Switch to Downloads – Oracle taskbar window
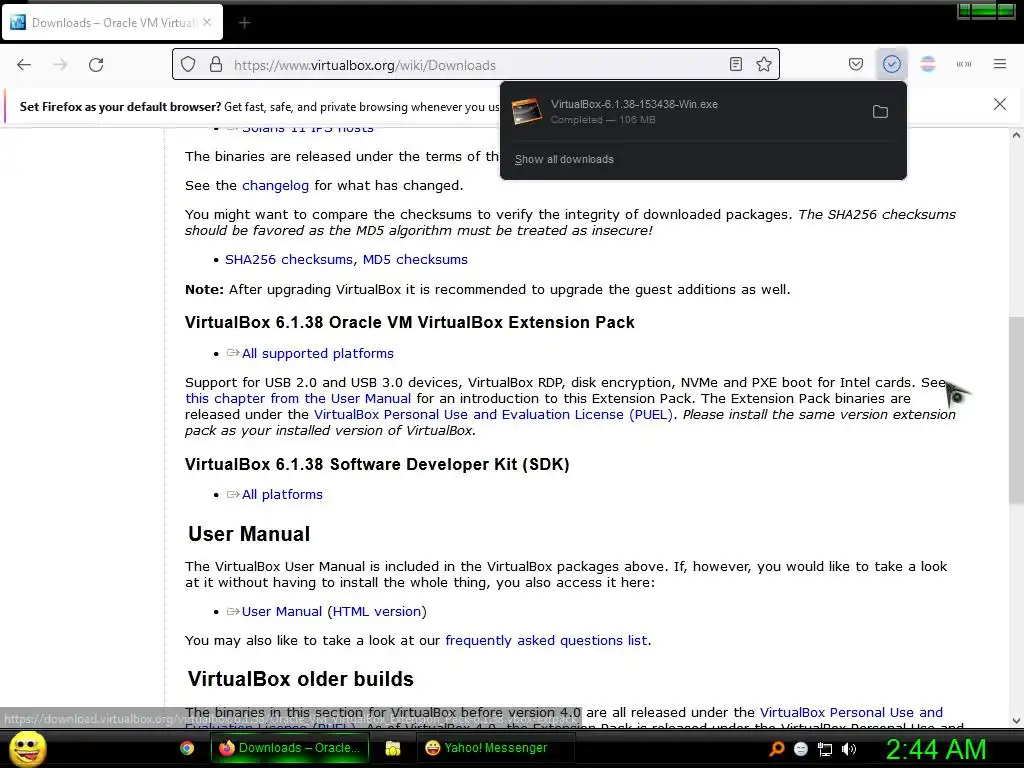The height and width of the screenshot is (768, 1024). (x=289, y=748)
